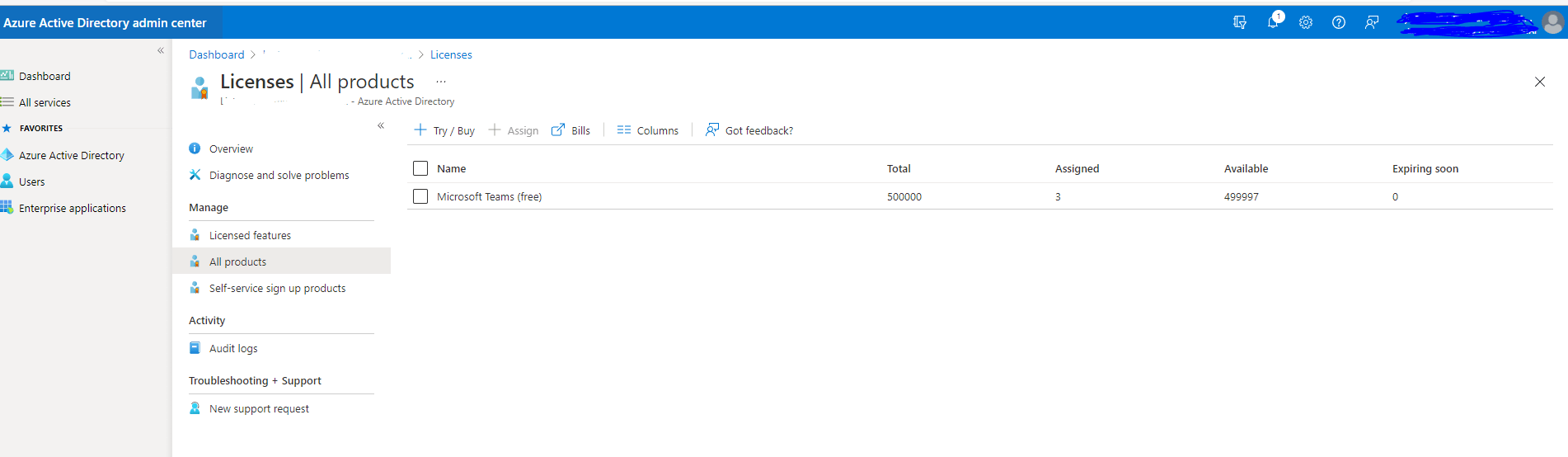Click the Columns list icon
Screen dimensions: 1568x457
(x=624, y=130)
